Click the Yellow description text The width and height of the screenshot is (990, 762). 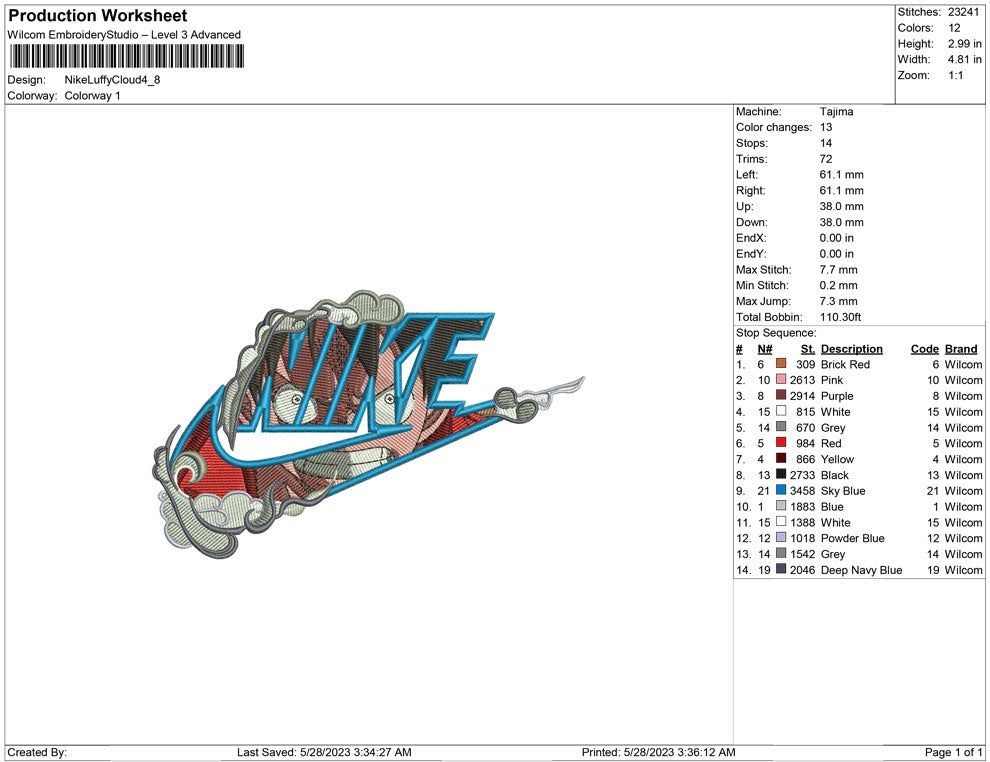tap(837, 459)
